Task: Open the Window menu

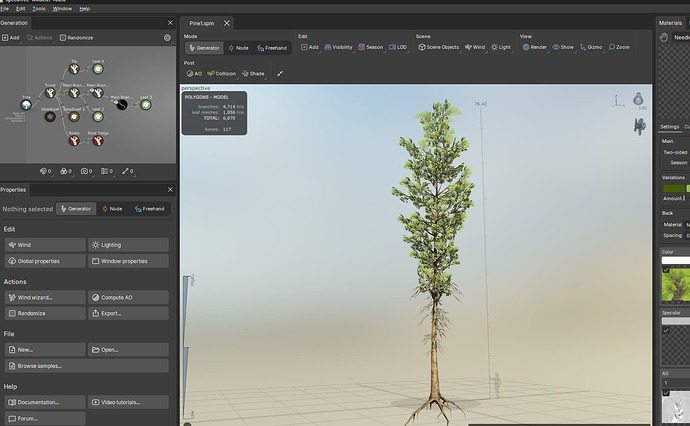Action: click(62, 8)
